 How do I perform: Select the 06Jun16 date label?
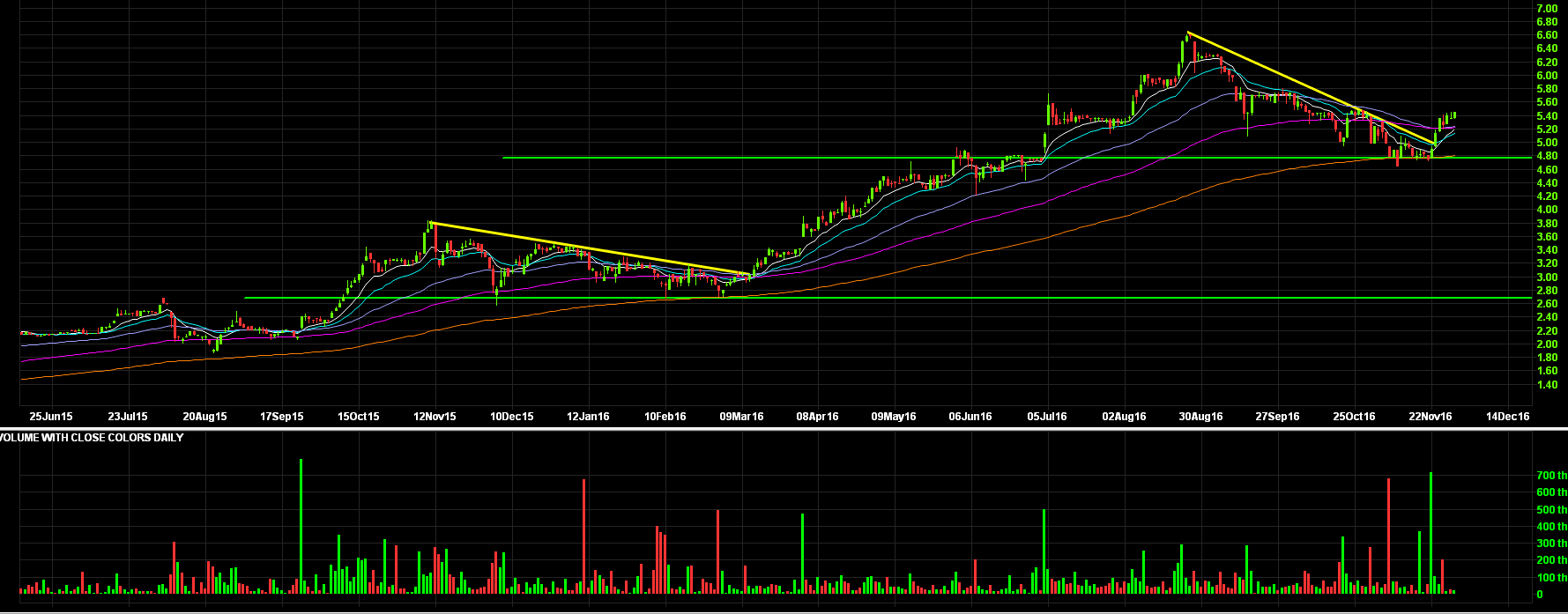(970, 417)
